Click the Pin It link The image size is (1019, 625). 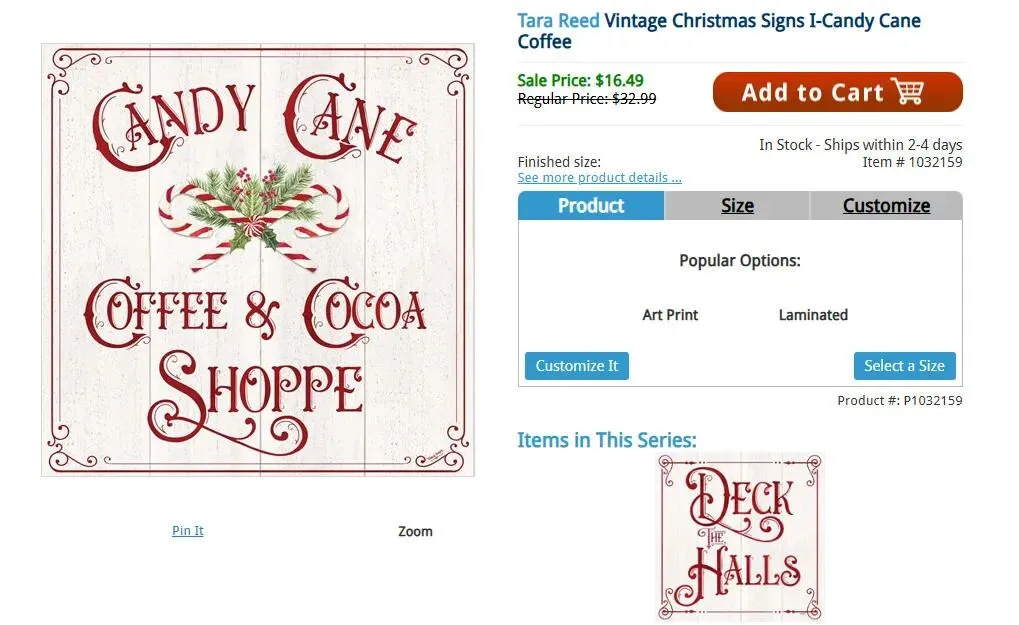188,531
